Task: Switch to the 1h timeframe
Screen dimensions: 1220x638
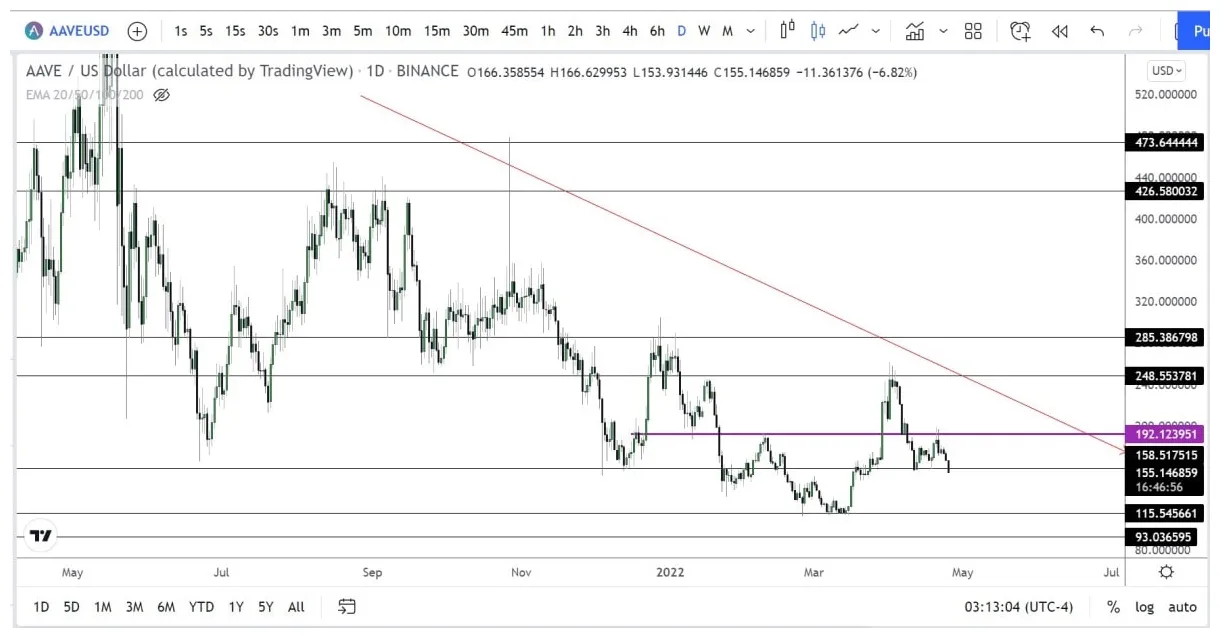Action: click(547, 31)
